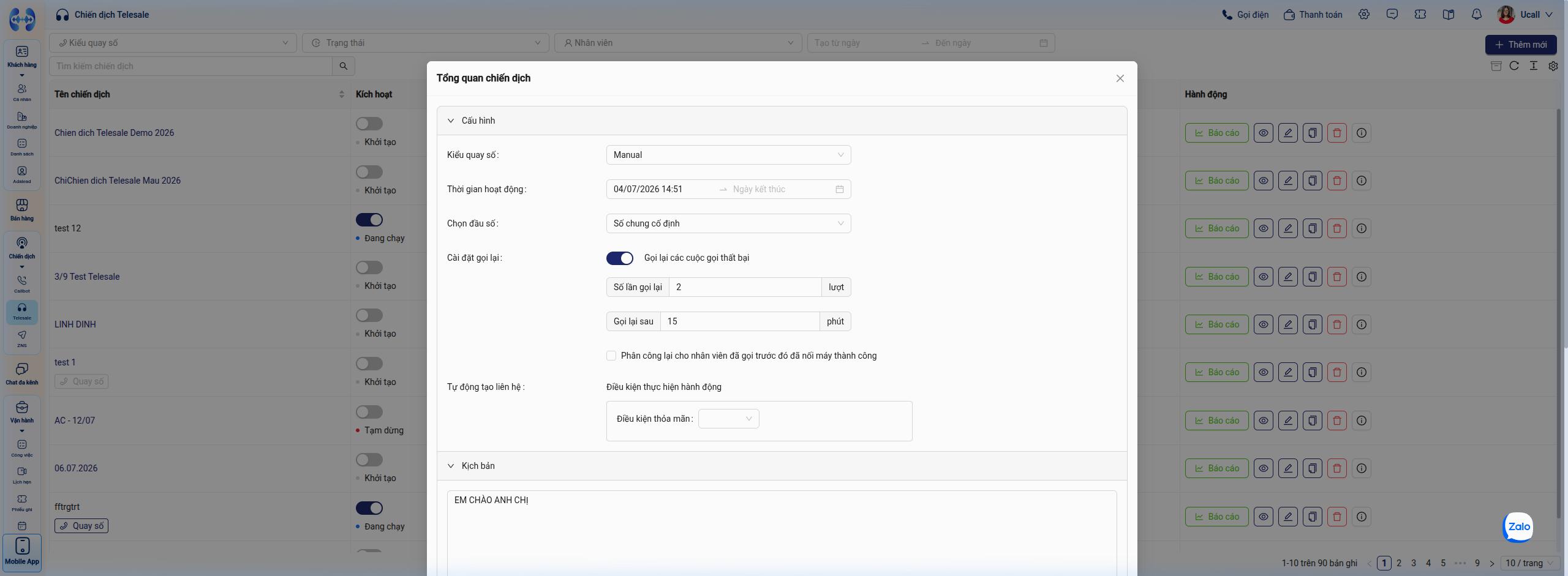Duplicate the 3/9 Test Telesale campaign

tap(1312, 277)
